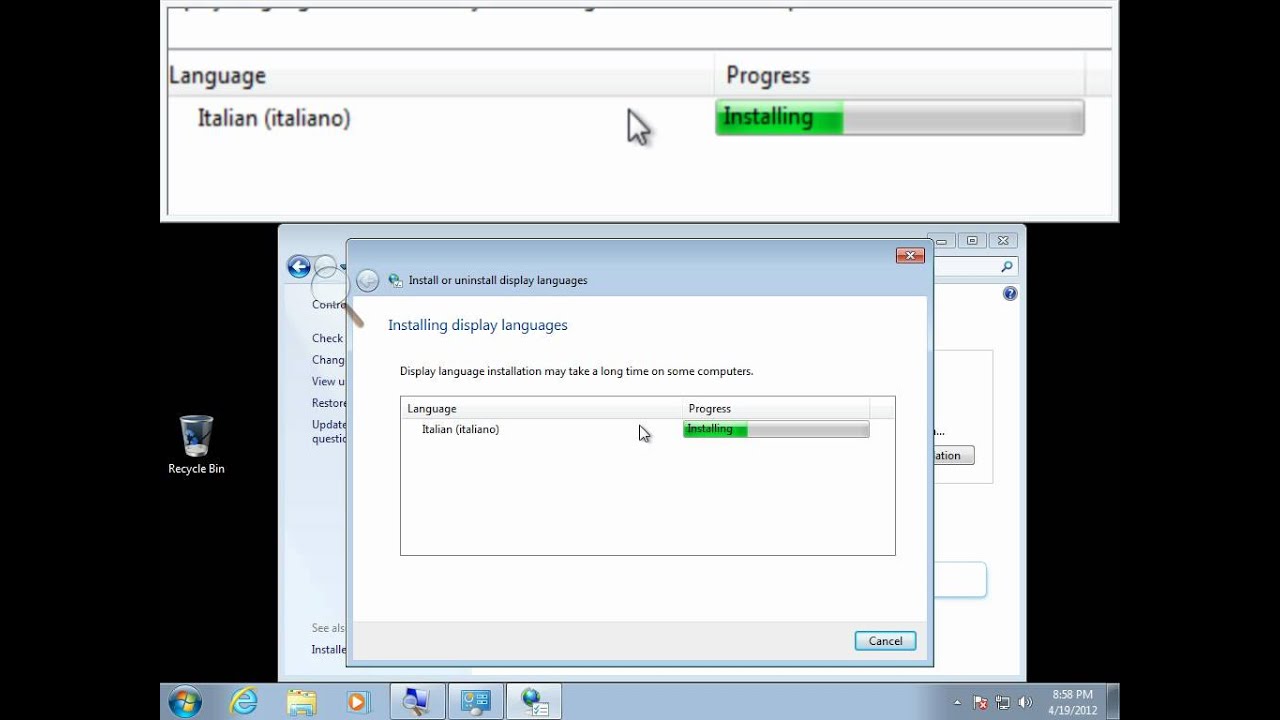Open Help via the blue question mark icon
Image resolution: width=1280 pixels, height=720 pixels.
1010,294
